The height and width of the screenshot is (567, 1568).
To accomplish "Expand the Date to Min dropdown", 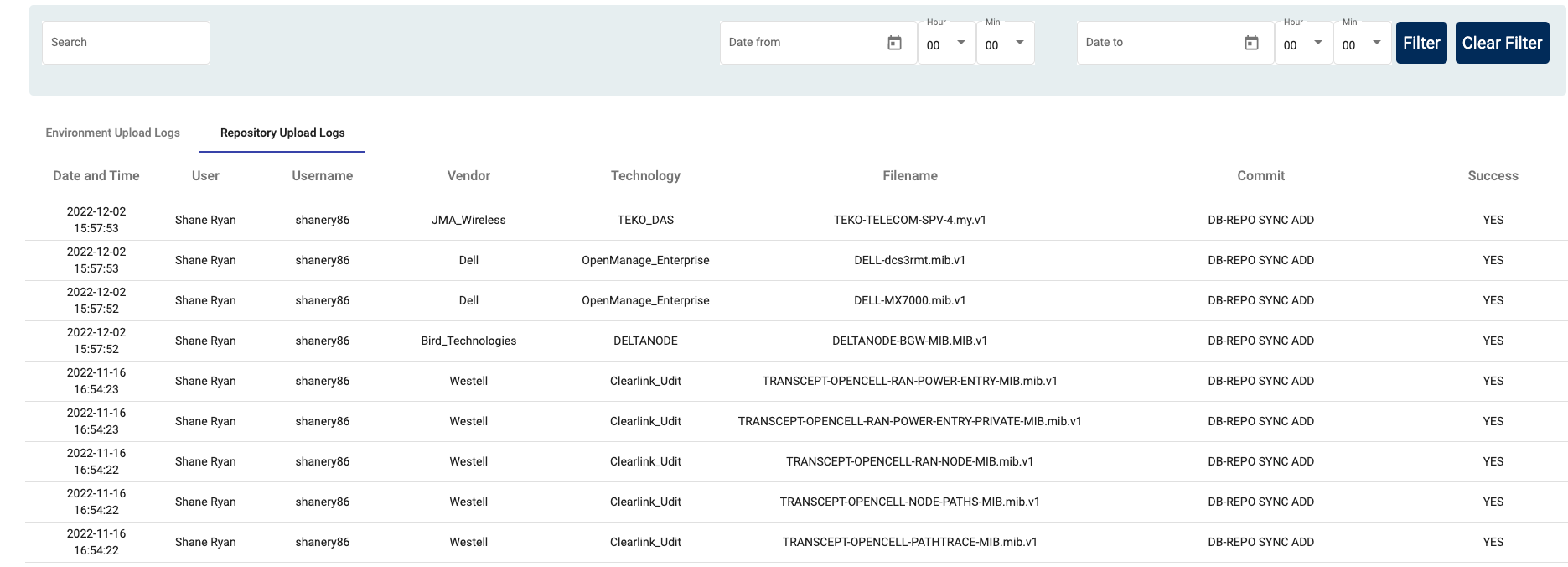I will coord(1362,44).
